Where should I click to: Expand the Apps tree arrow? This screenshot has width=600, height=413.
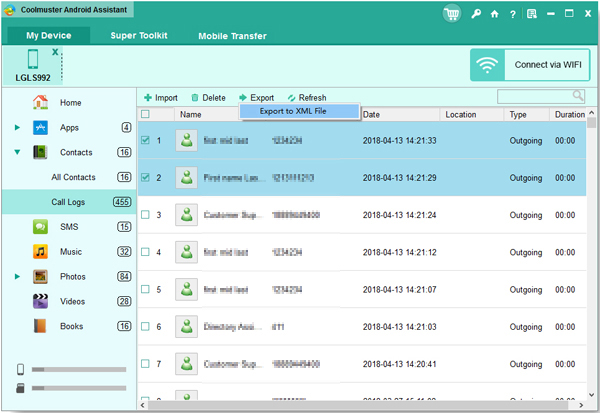pos(17,127)
